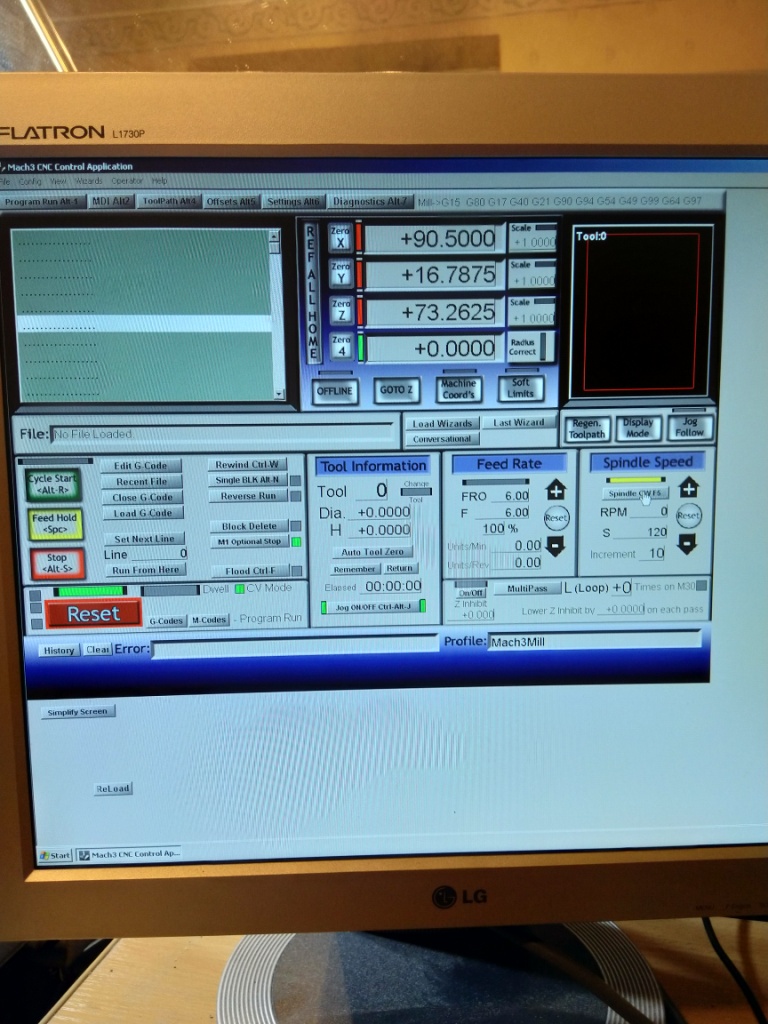Open the Operator menu

[x=127, y=181]
